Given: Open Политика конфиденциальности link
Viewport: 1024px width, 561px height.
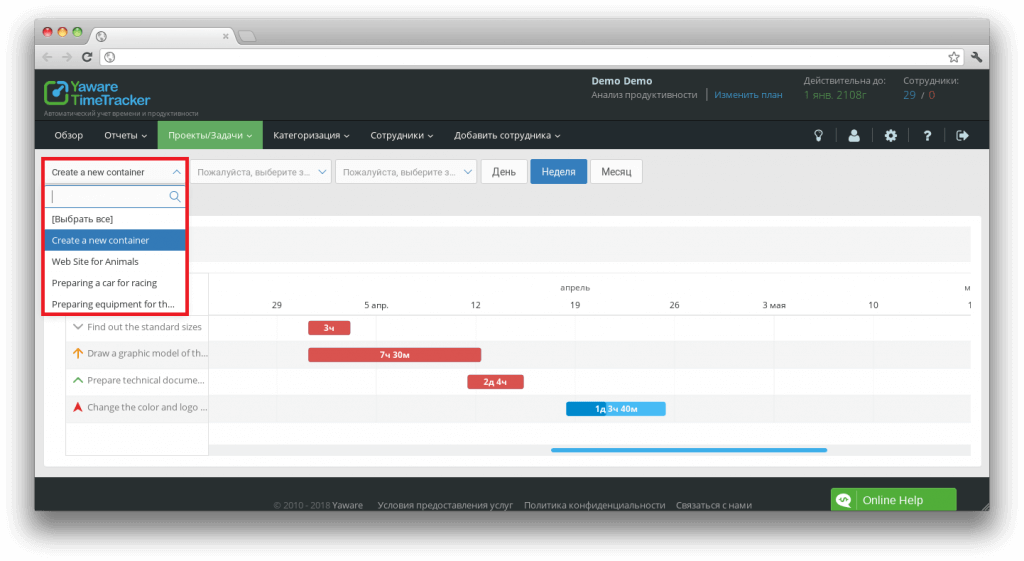Looking at the screenshot, I should [x=594, y=505].
